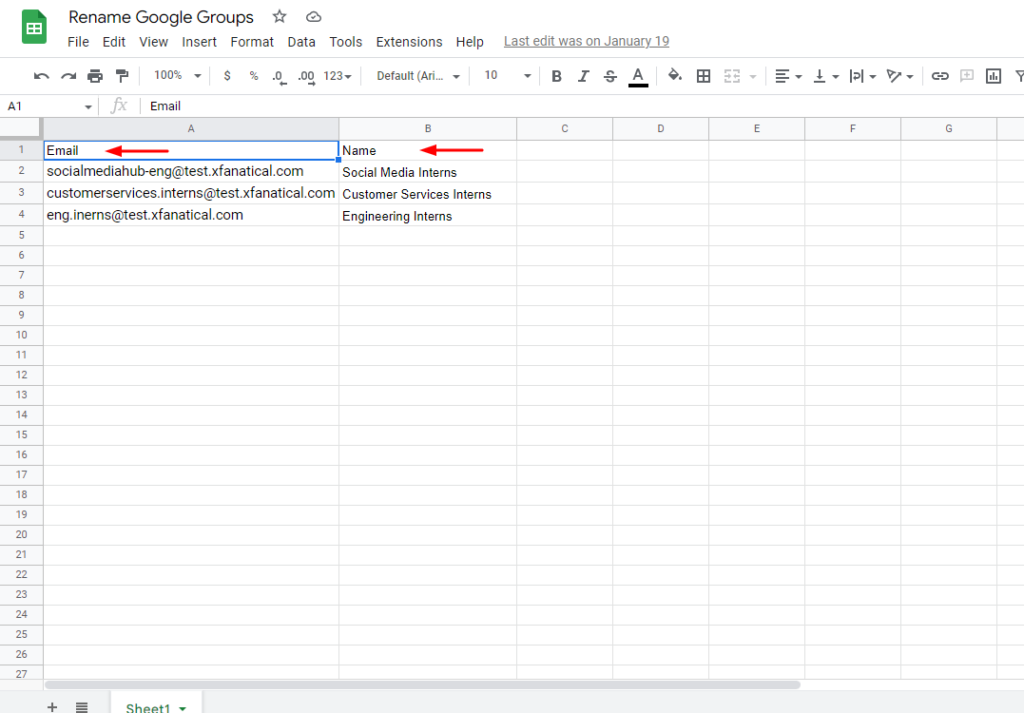Open the text color picker
This screenshot has height=713, width=1024.
click(x=638, y=76)
